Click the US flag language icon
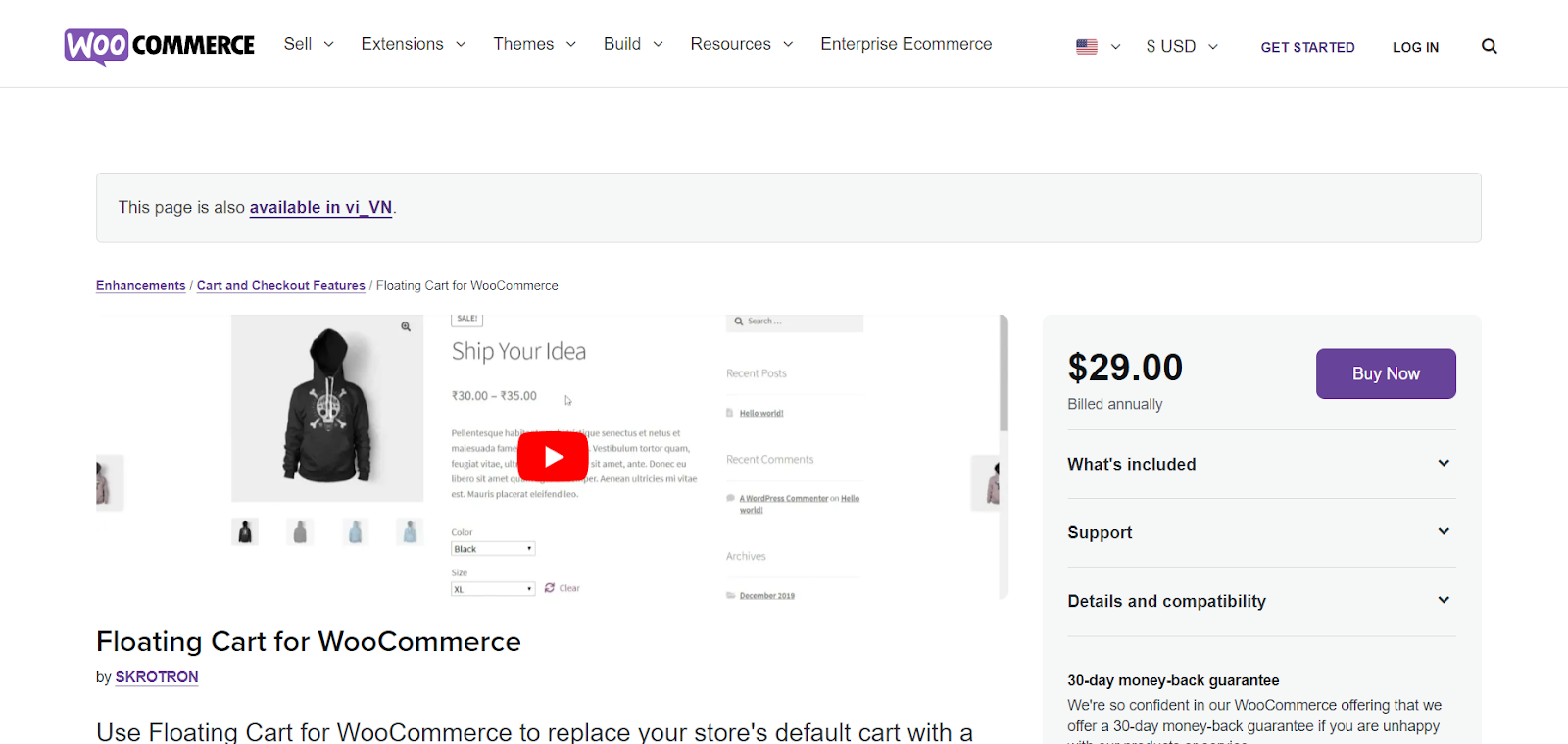Viewport: 1568px width, 744px height. pyautogui.click(x=1087, y=46)
